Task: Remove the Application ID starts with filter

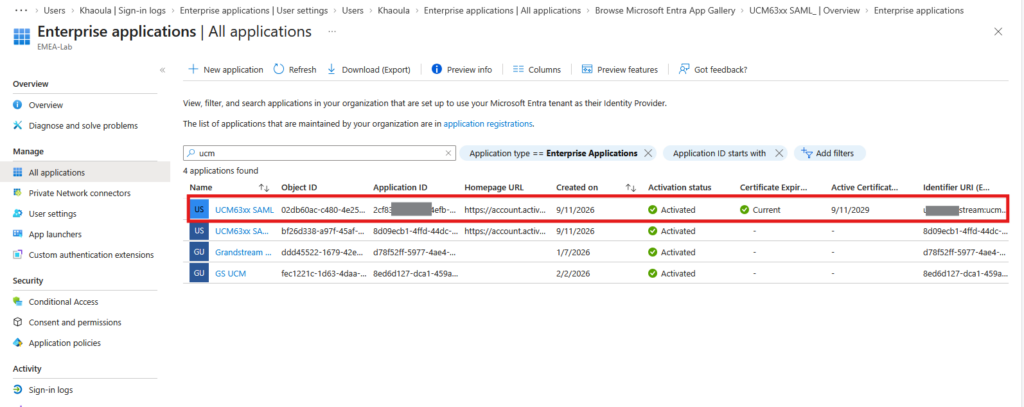Action: pos(778,153)
